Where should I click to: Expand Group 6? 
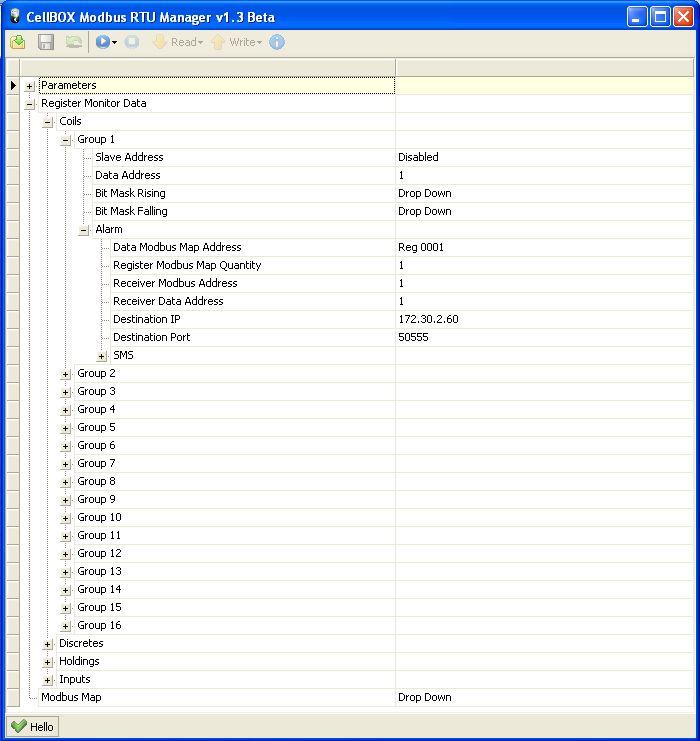[66, 446]
